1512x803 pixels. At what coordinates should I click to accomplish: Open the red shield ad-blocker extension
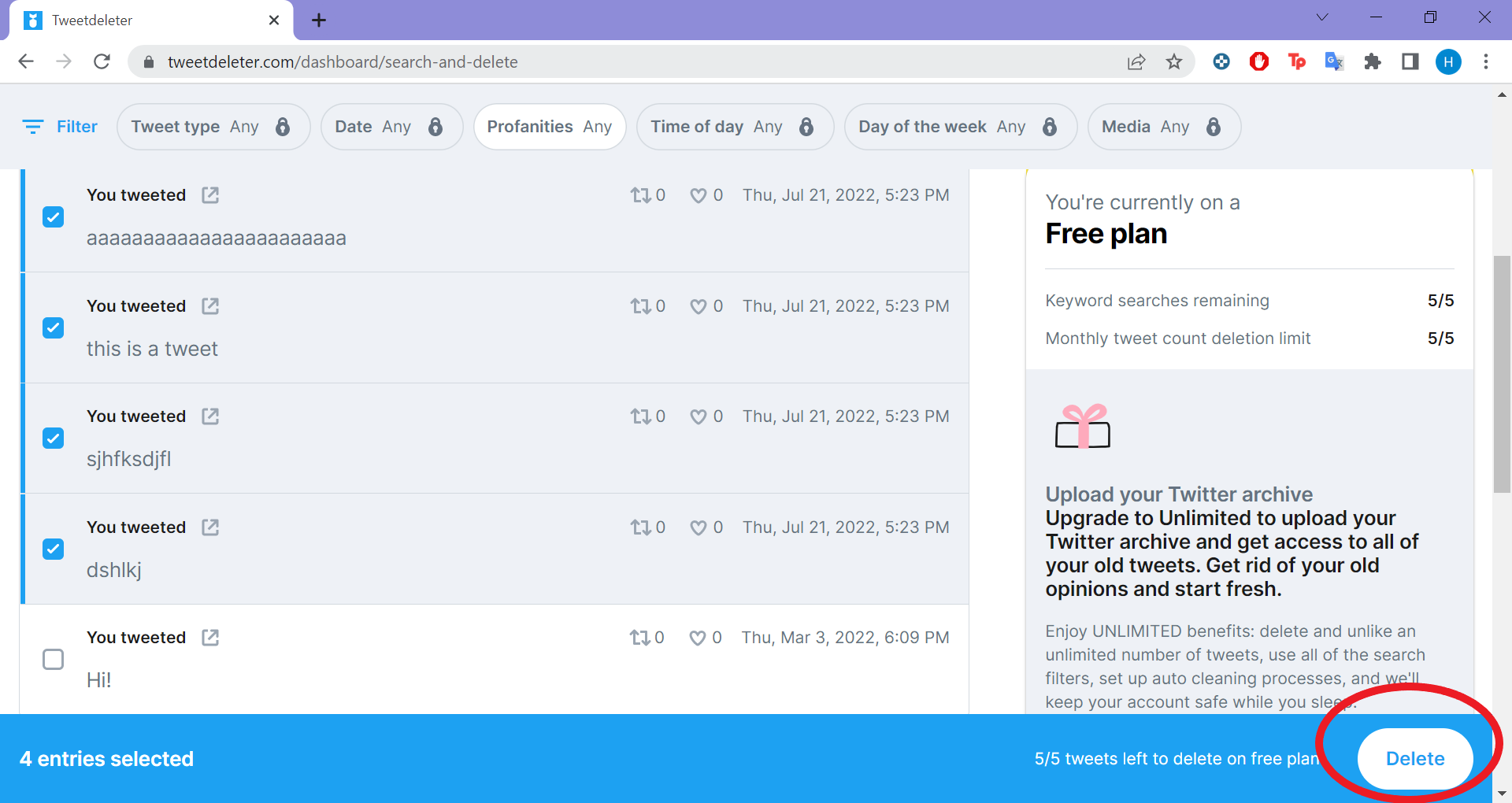click(1259, 61)
